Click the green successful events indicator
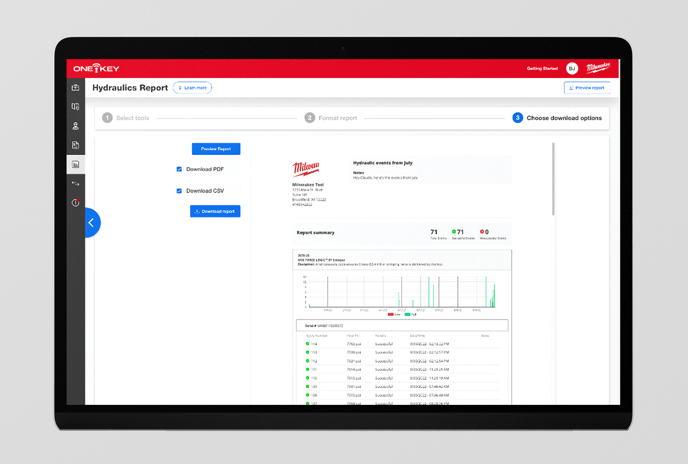Viewport: 688px width, 464px height. point(454,231)
